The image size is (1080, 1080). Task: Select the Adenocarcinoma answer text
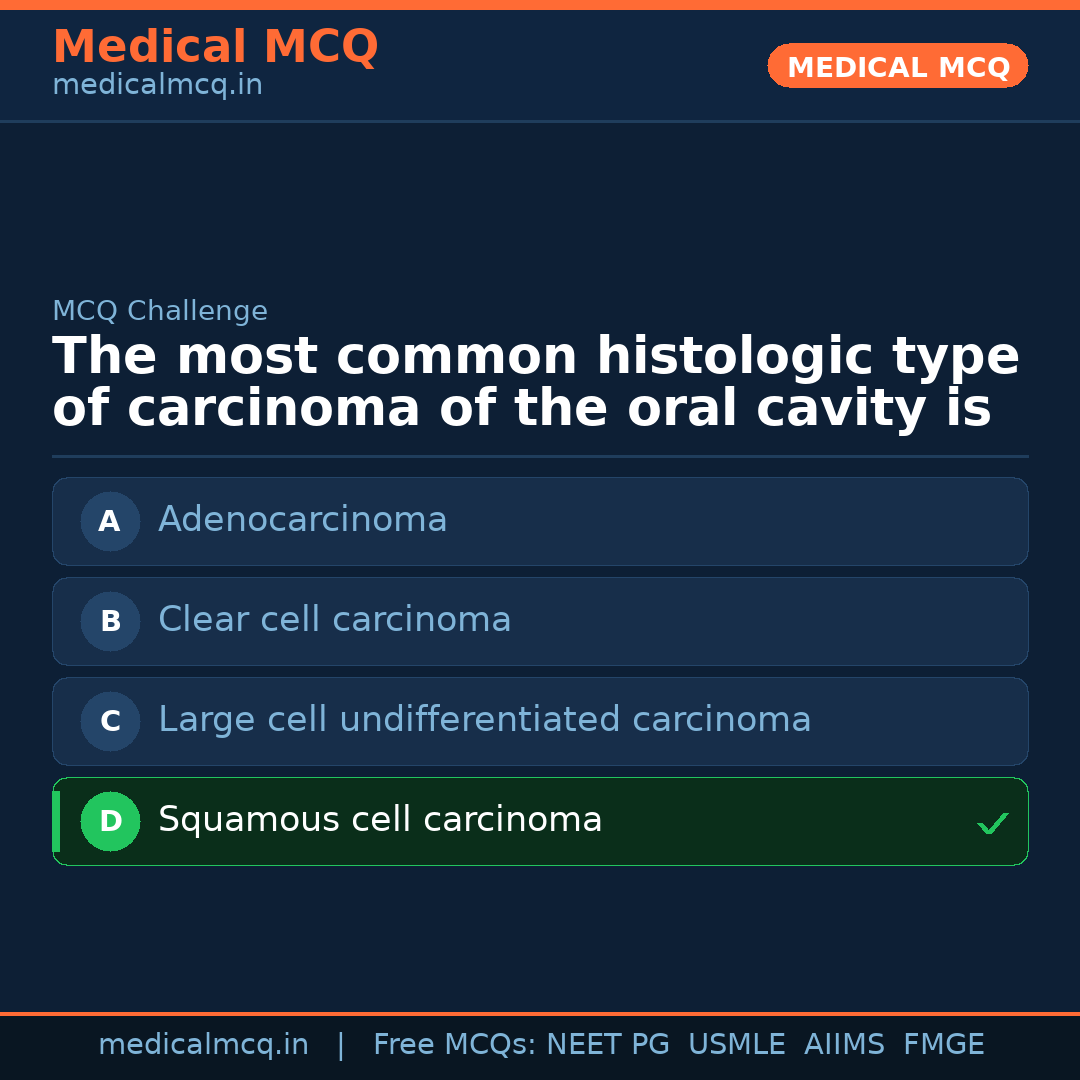(302, 520)
